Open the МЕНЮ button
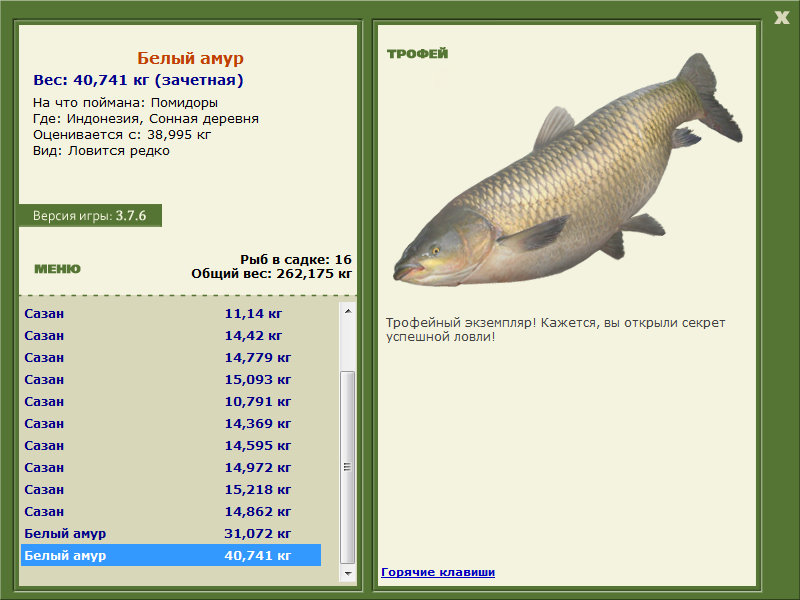This screenshot has width=800, height=600. click(x=57, y=269)
